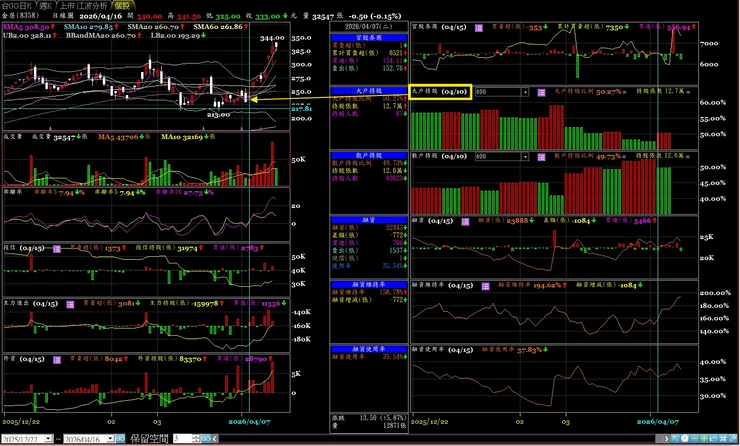The image size is (740, 446).
Task: Click the 散戶持股比例 49.73% chart label
Action: tap(590, 156)
